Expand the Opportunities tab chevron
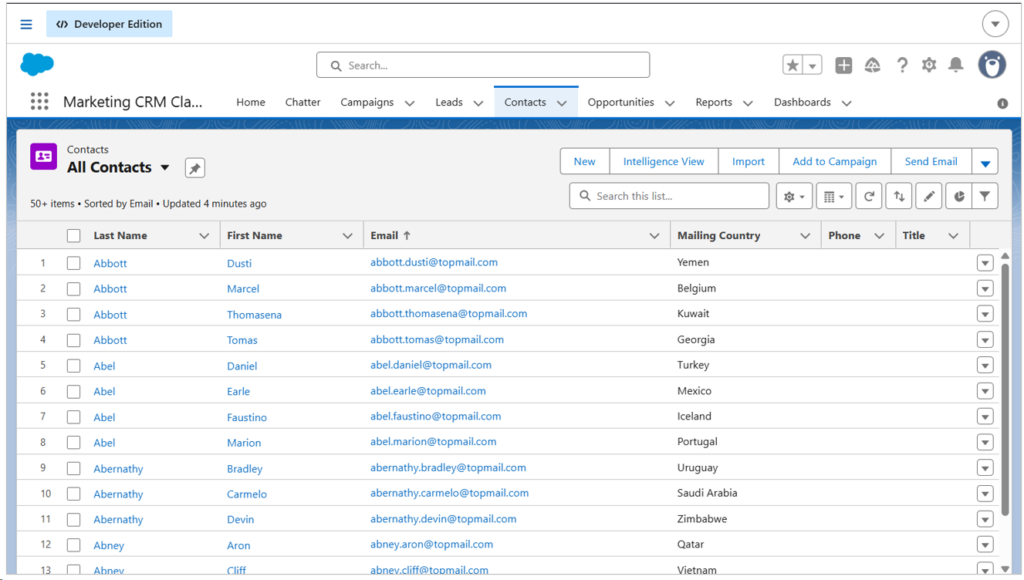1024x580 pixels. 669,103
